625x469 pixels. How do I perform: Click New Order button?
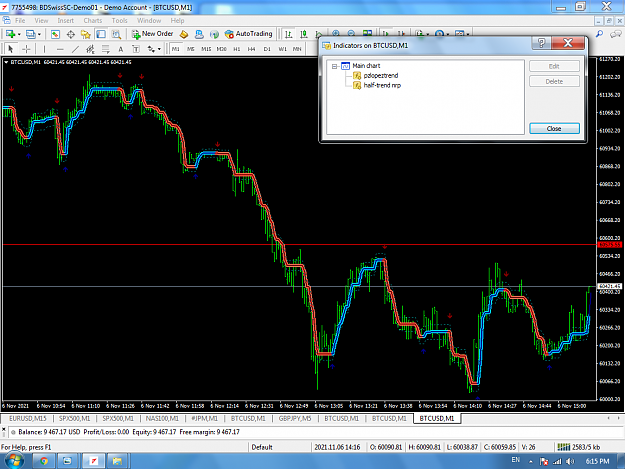pyautogui.click(x=153, y=34)
